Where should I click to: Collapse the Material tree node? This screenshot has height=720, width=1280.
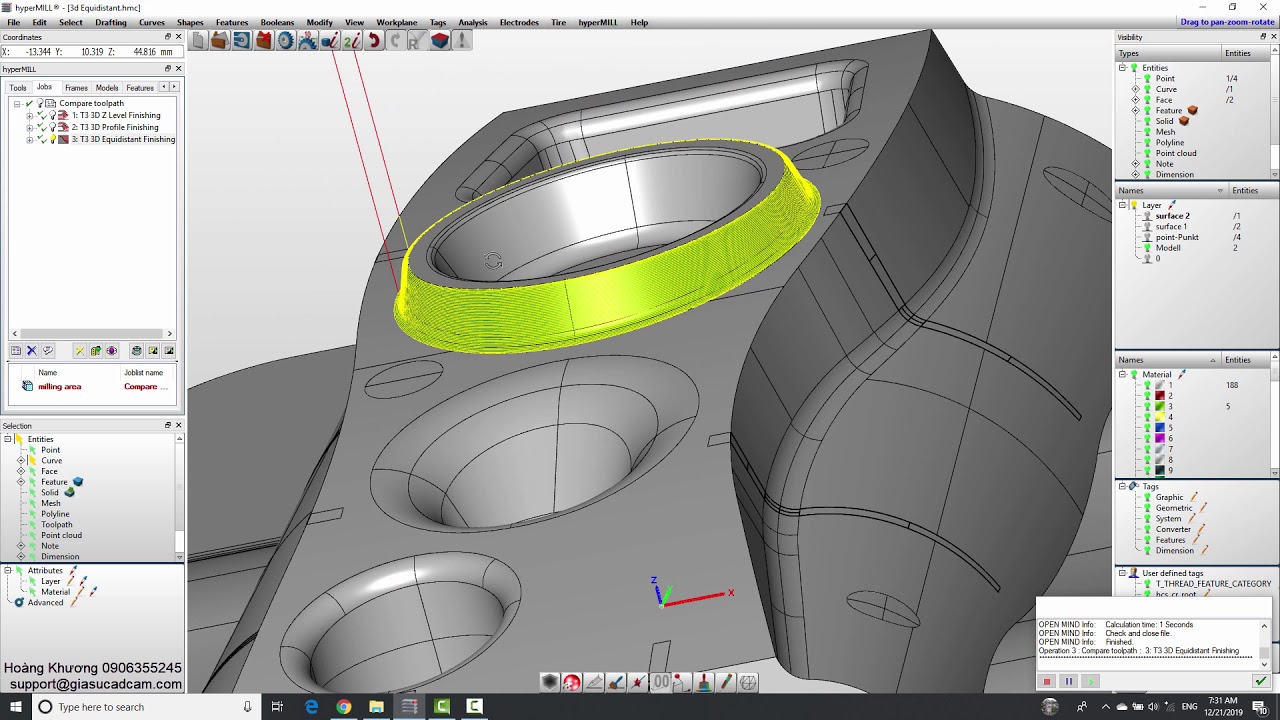(x=1122, y=374)
